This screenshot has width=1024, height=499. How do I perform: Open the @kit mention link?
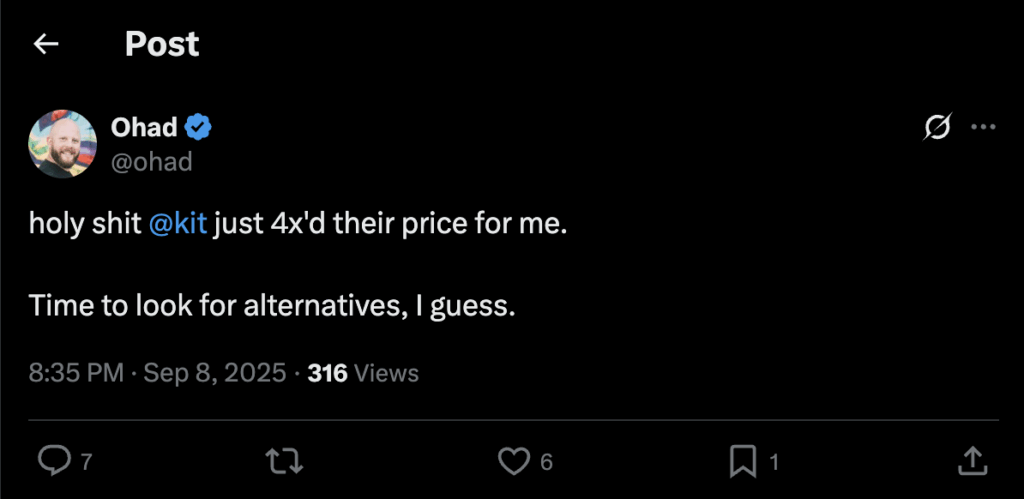pyautogui.click(x=177, y=223)
